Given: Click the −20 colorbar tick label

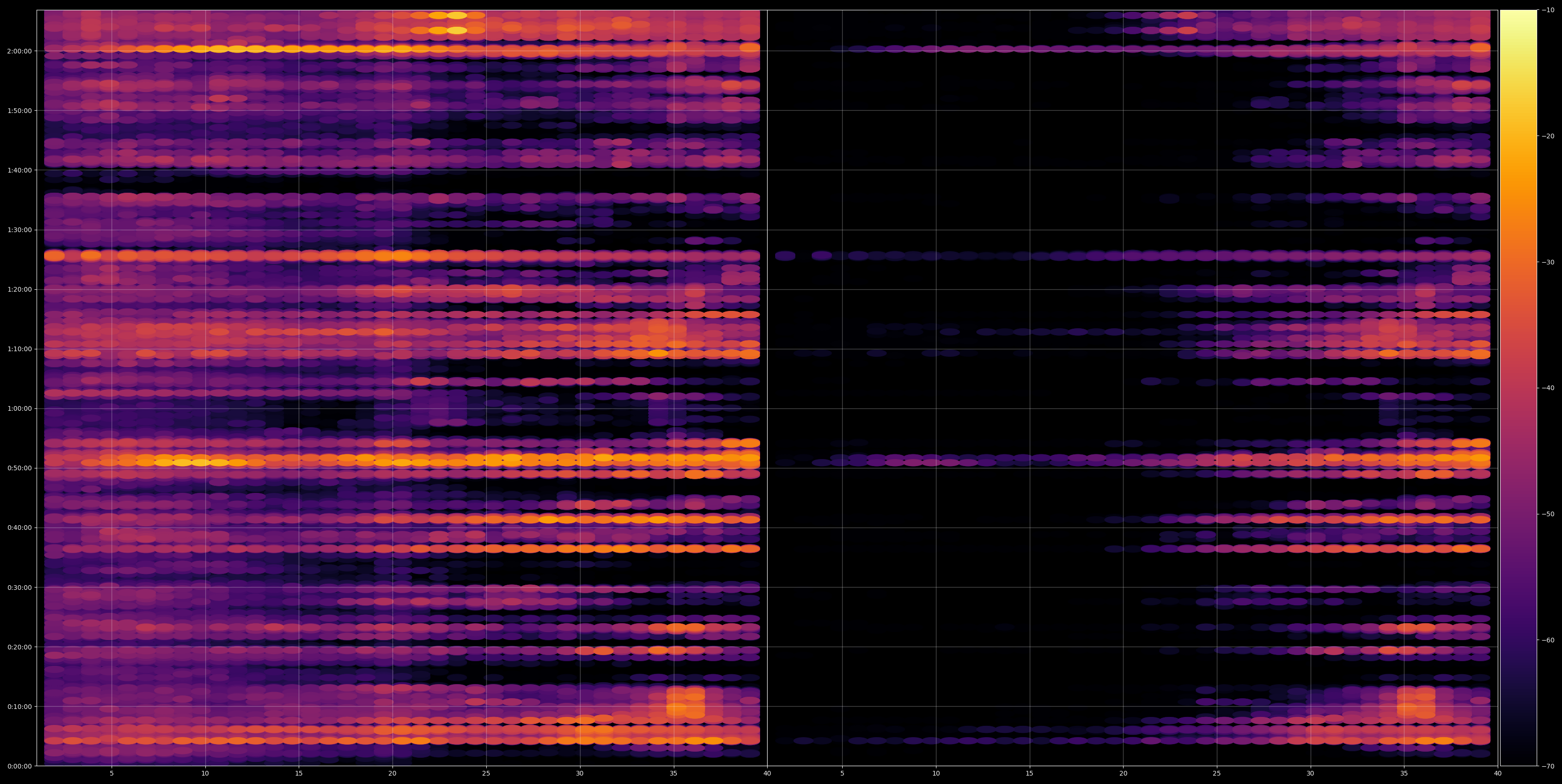Looking at the screenshot, I should (1548, 136).
